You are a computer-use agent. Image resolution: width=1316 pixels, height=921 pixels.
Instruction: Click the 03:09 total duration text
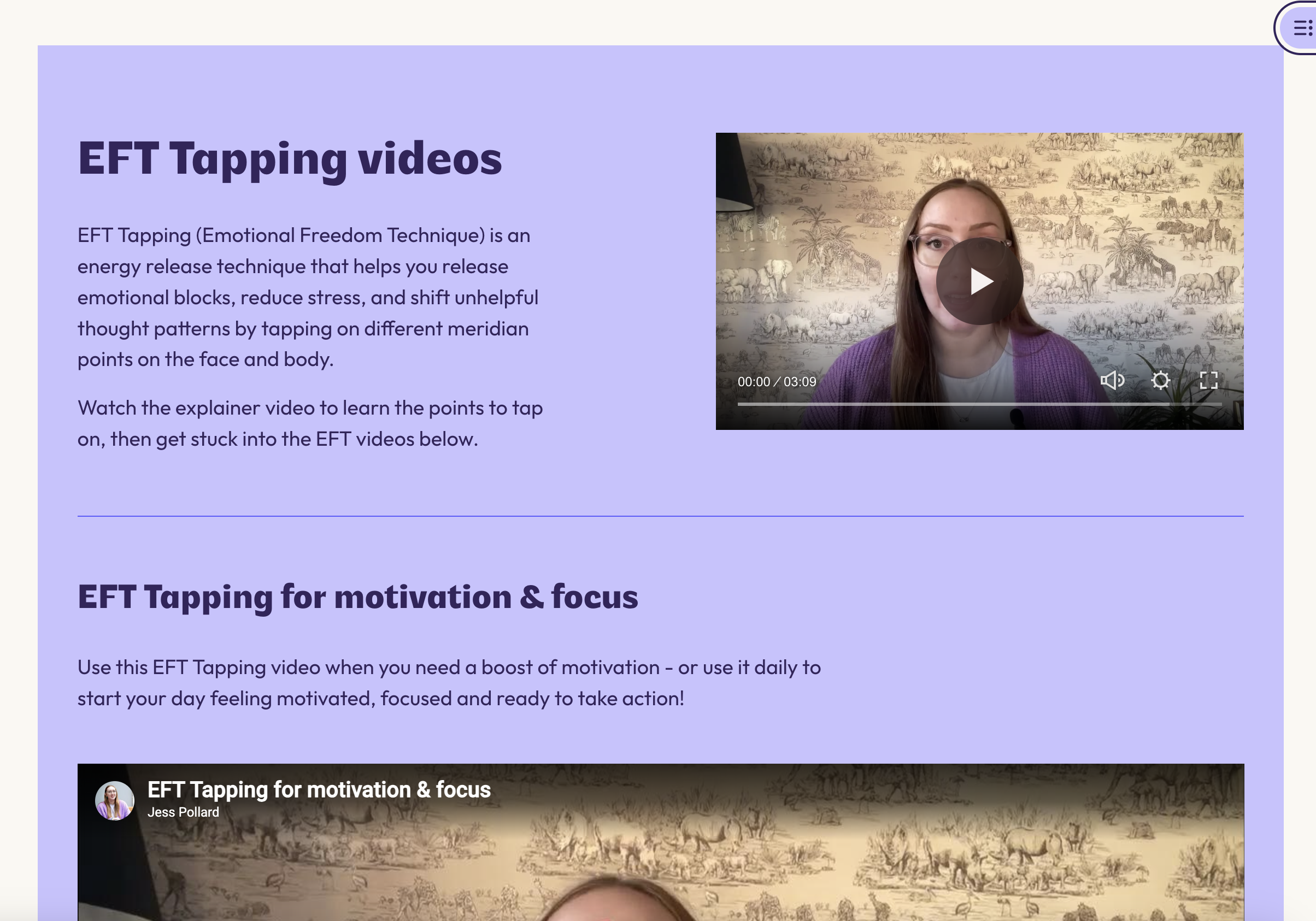coord(800,382)
